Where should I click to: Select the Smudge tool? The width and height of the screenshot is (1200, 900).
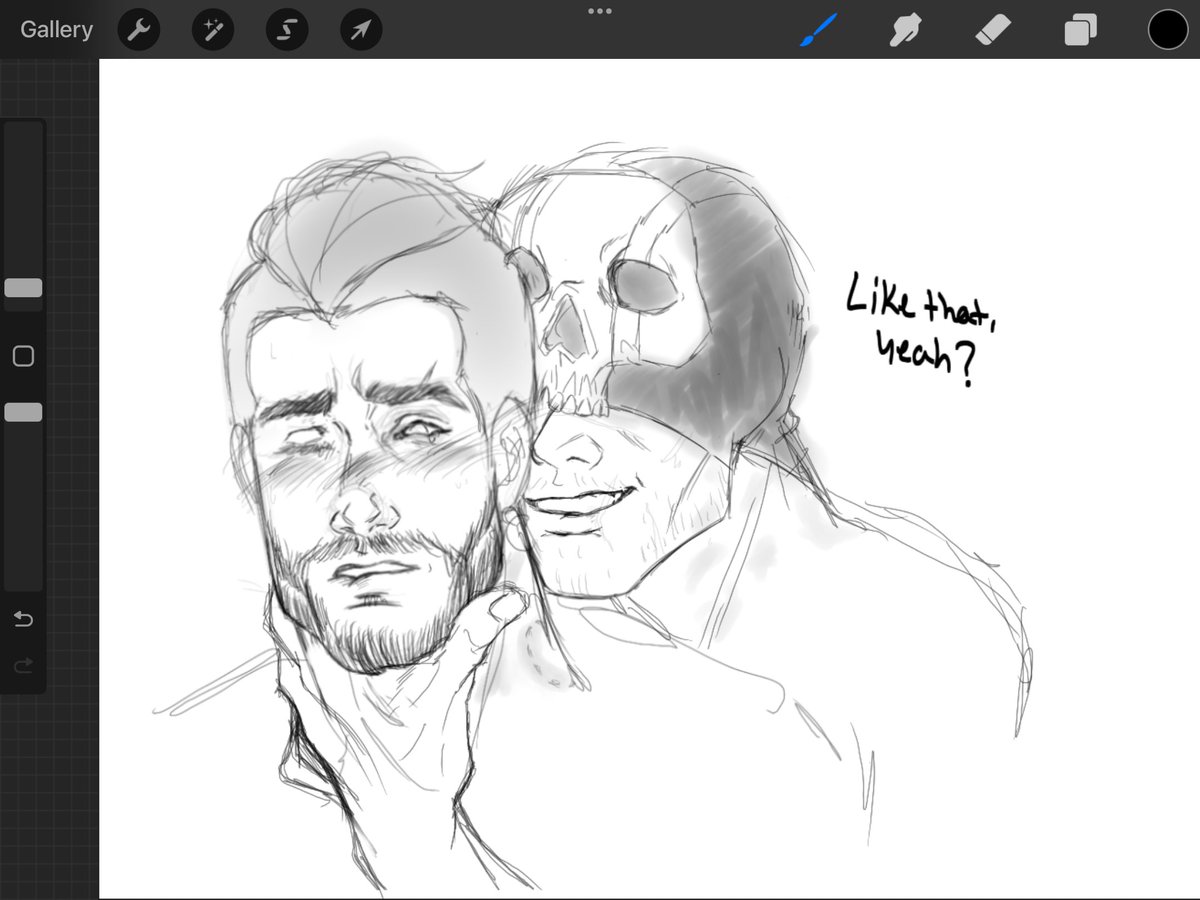(905, 30)
